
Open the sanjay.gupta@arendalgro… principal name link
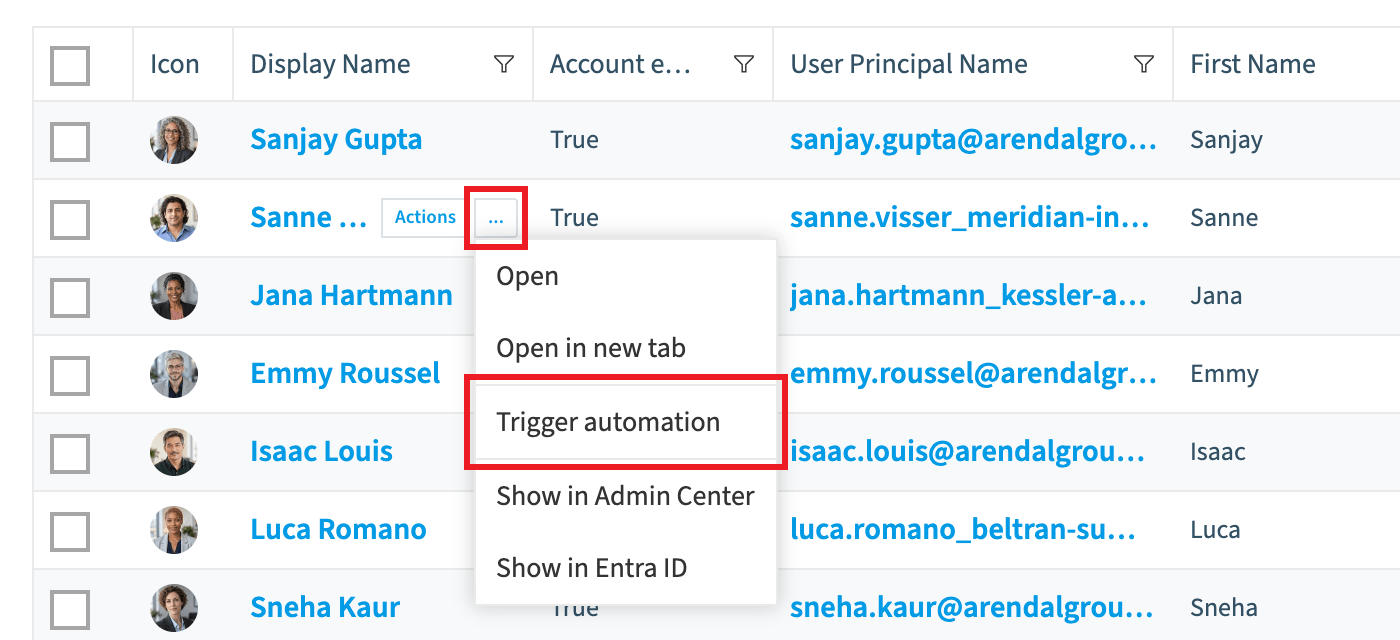(973, 140)
